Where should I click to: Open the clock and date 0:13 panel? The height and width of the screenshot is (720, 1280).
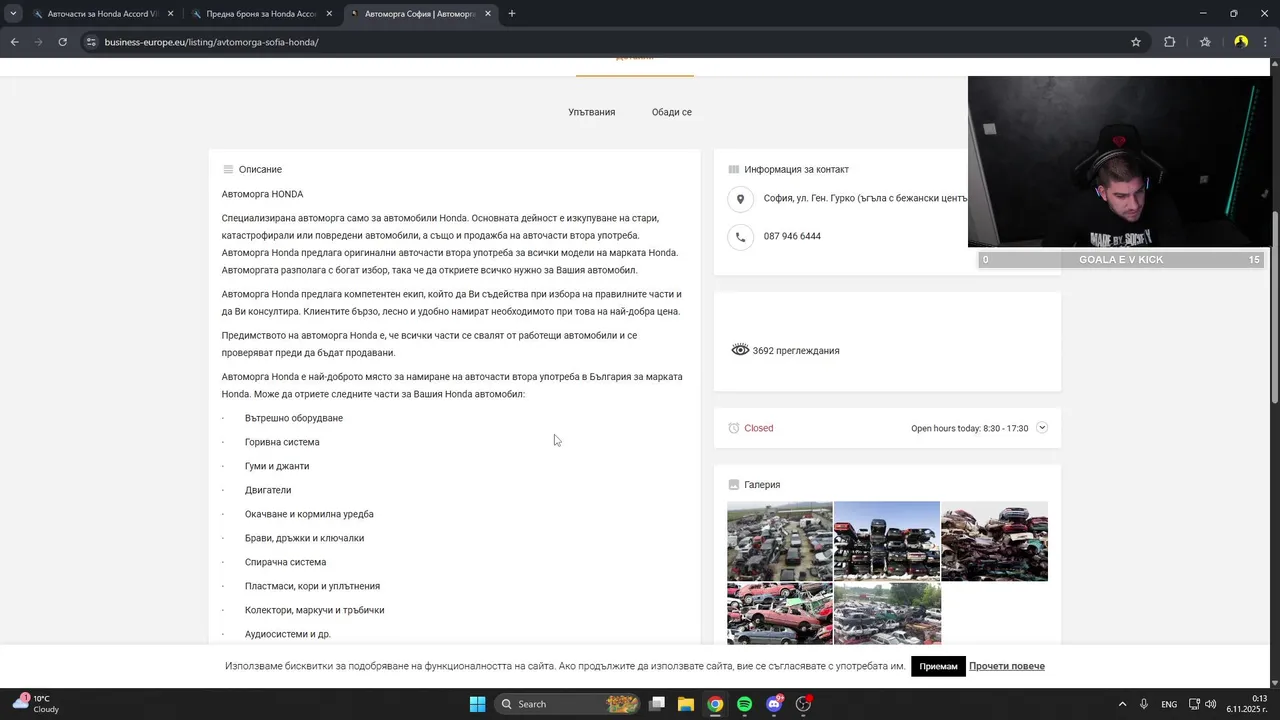[1247, 704]
